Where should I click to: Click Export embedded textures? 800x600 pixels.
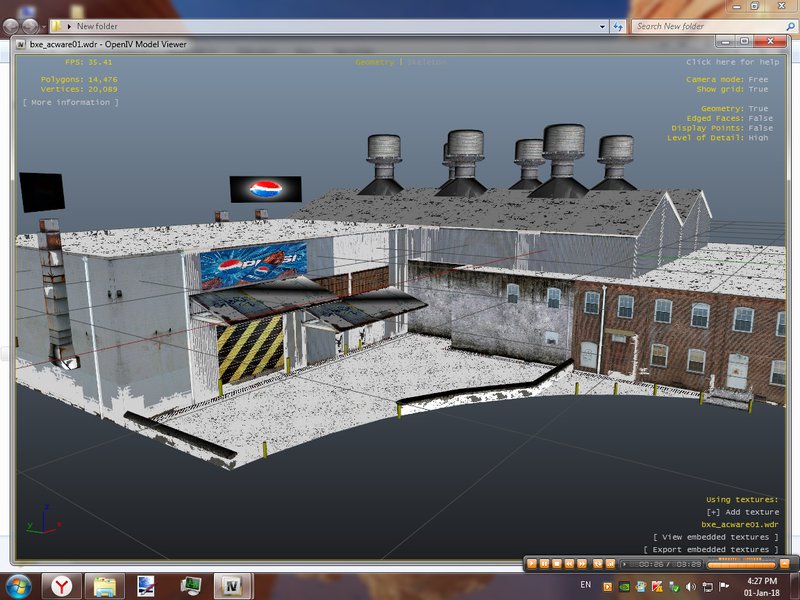click(x=711, y=549)
